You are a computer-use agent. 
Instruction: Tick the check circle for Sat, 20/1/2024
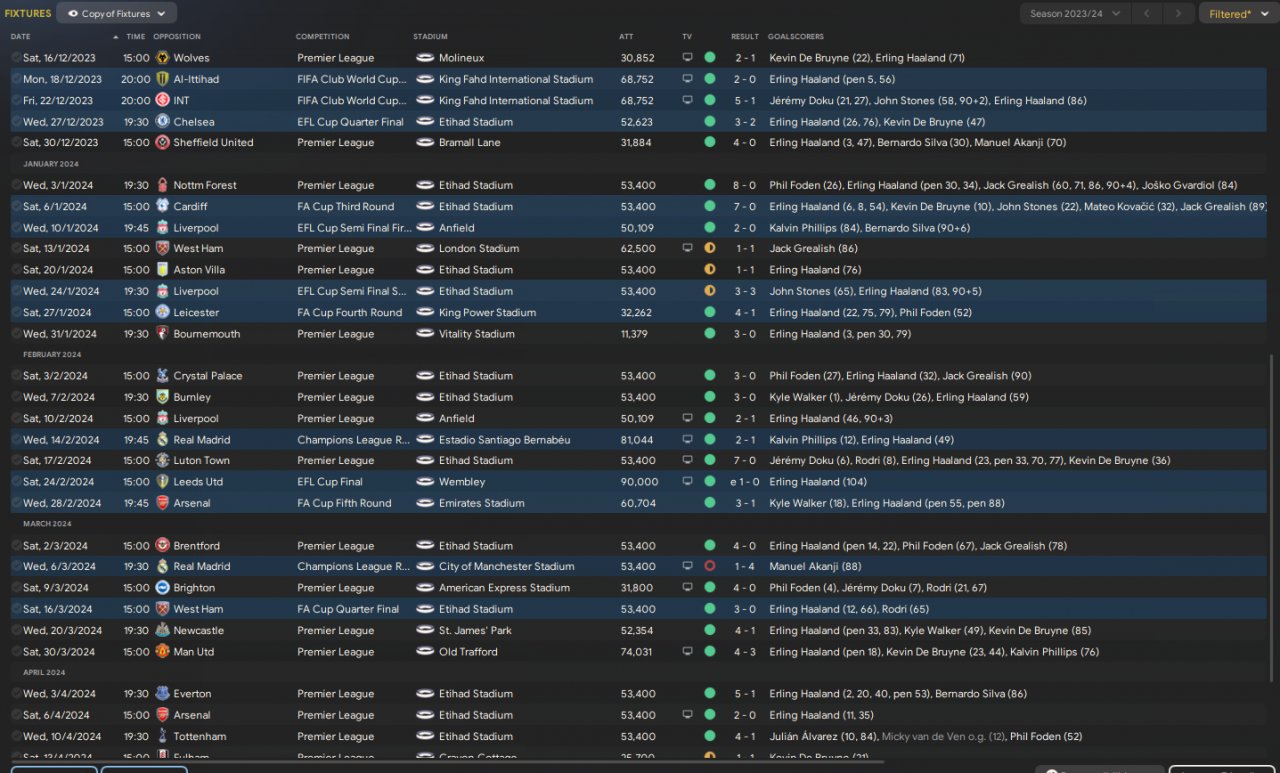pyautogui.click(x=16, y=270)
